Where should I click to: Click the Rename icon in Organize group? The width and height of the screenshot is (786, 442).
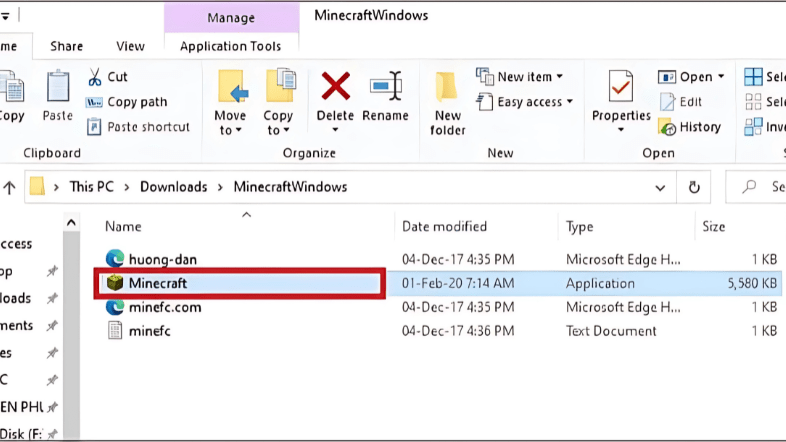click(385, 88)
